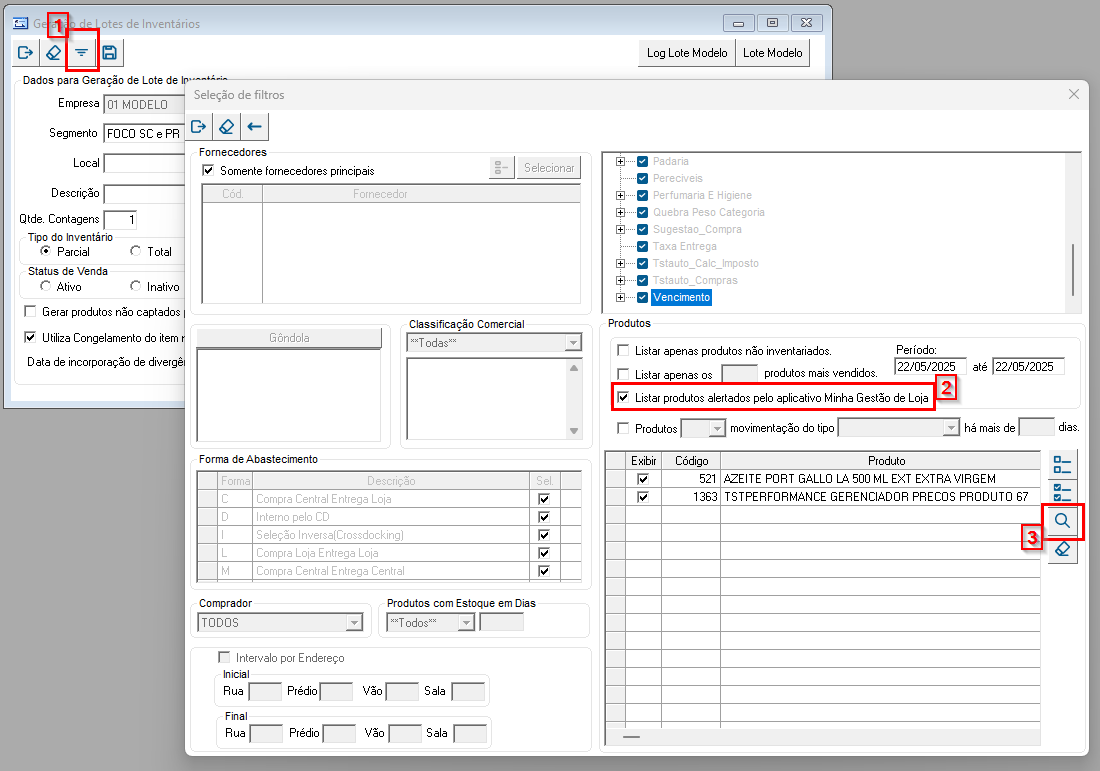Click the eraser icon in Seleção de filtros toolbar

[x=227, y=127]
